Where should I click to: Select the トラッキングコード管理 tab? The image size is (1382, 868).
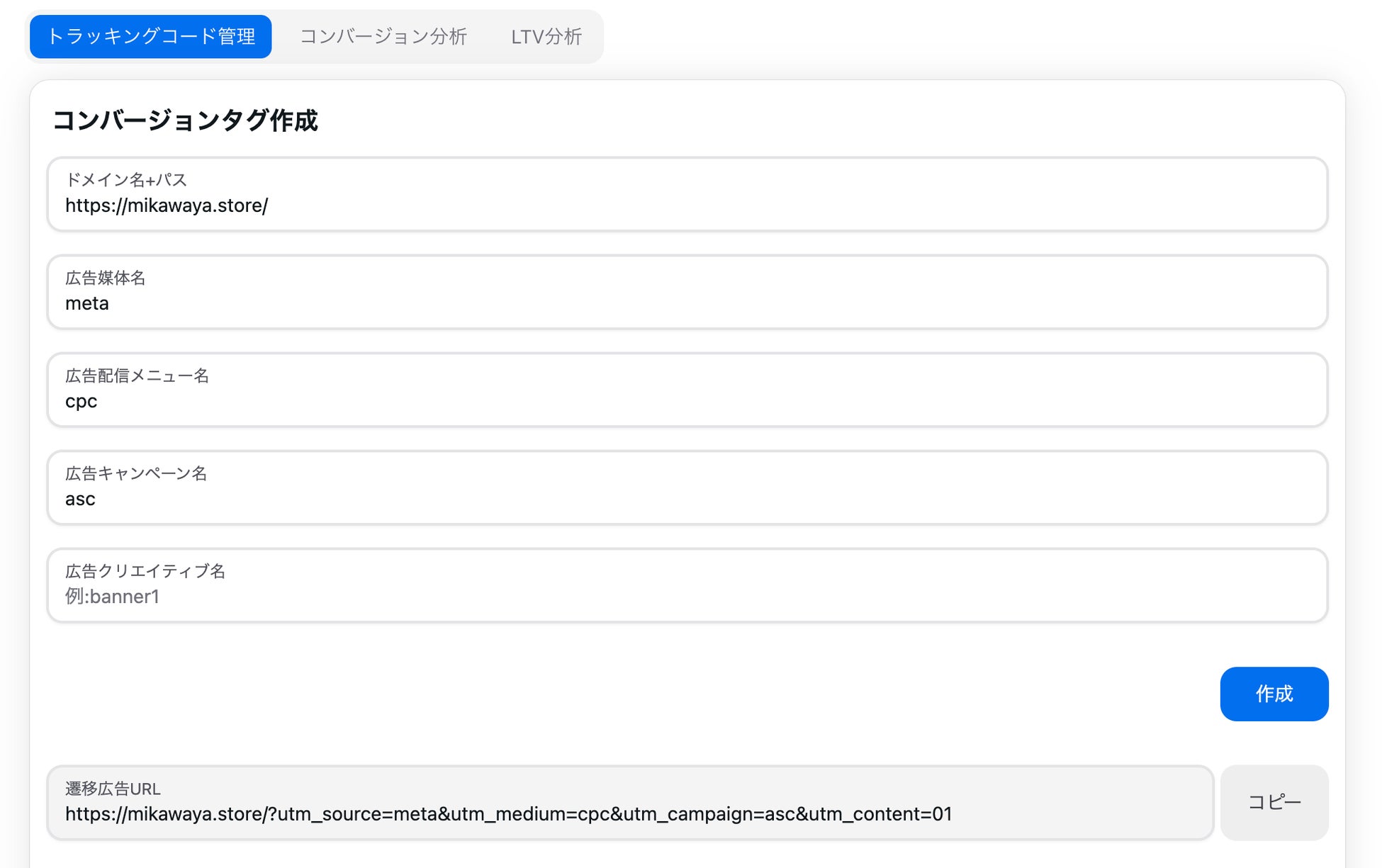150,37
